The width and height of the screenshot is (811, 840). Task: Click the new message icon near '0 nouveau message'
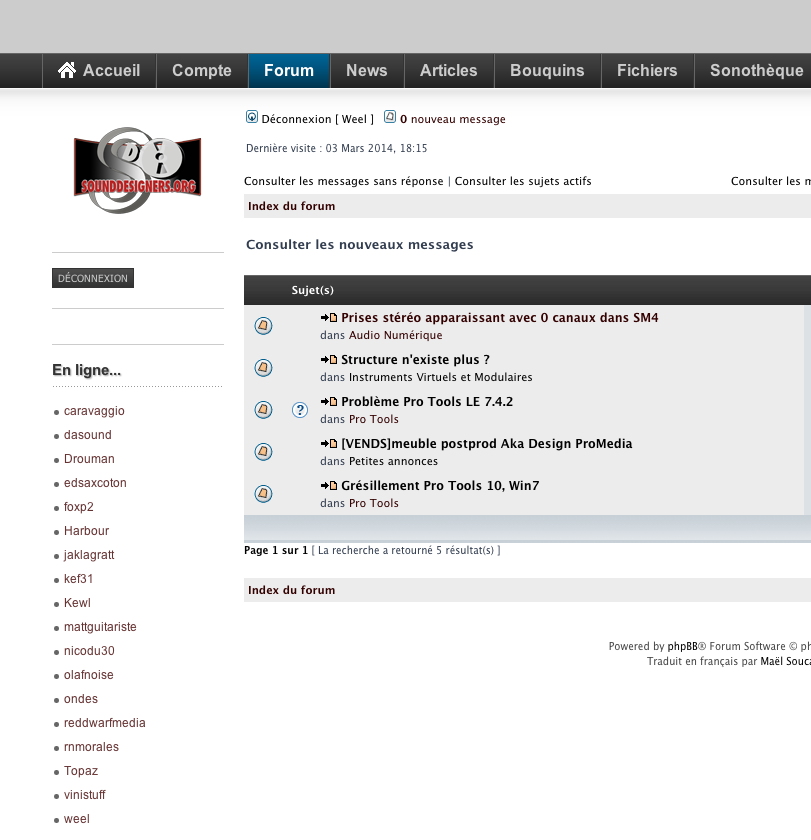pos(390,117)
